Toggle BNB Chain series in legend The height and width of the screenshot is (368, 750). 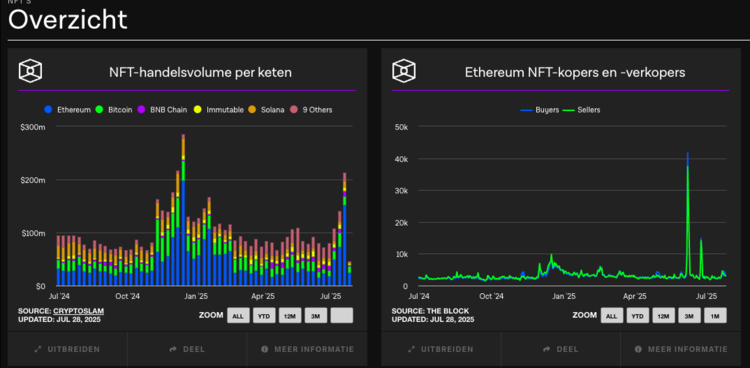tap(162, 110)
